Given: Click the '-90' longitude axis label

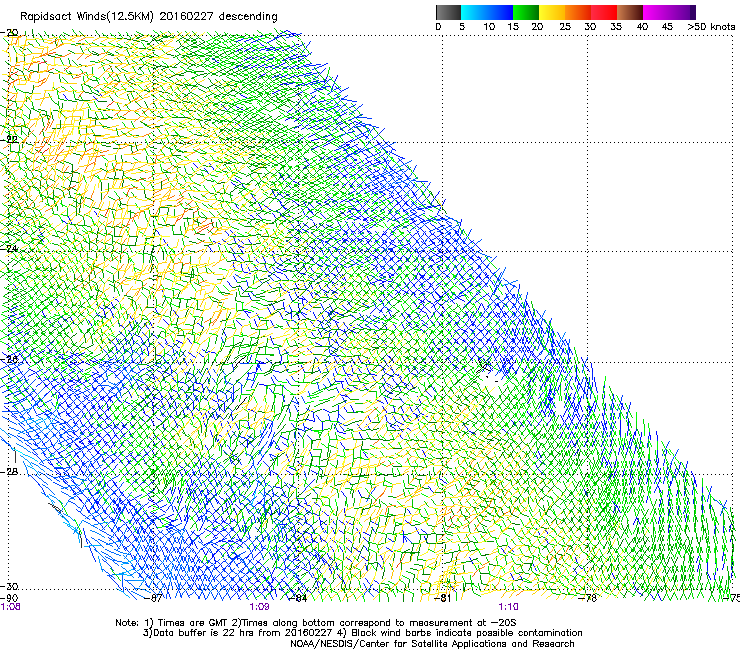Looking at the screenshot, I should pyautogui.click(x=9, y=598).
